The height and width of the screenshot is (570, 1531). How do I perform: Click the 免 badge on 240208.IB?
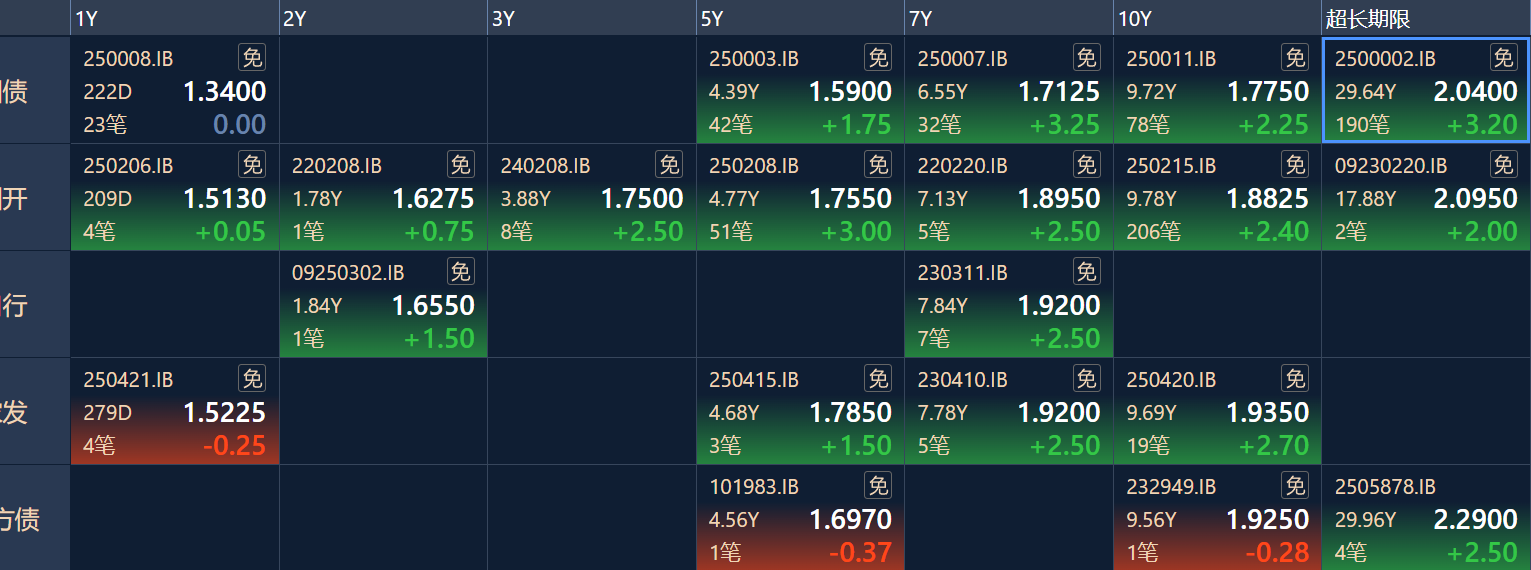[669, 164]
